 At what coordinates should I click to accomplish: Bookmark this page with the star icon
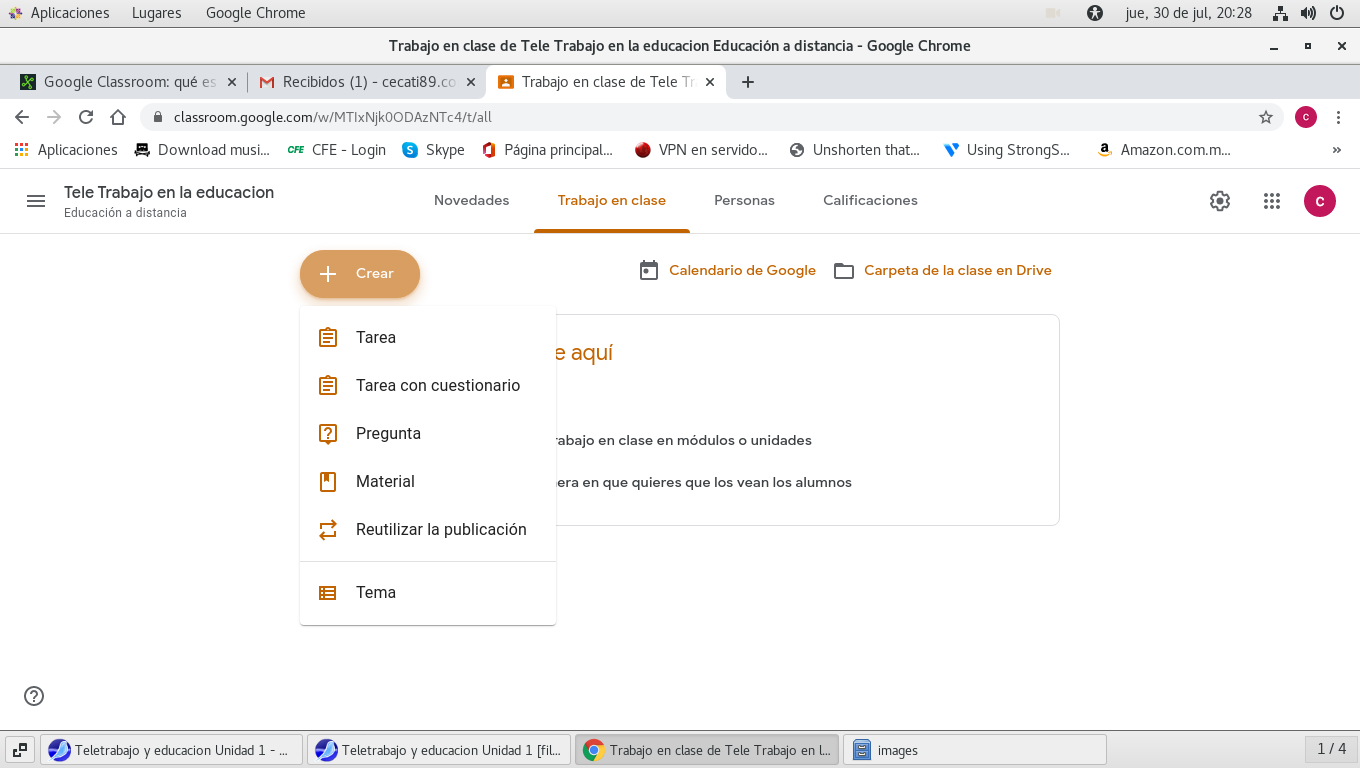point(1265,117)
